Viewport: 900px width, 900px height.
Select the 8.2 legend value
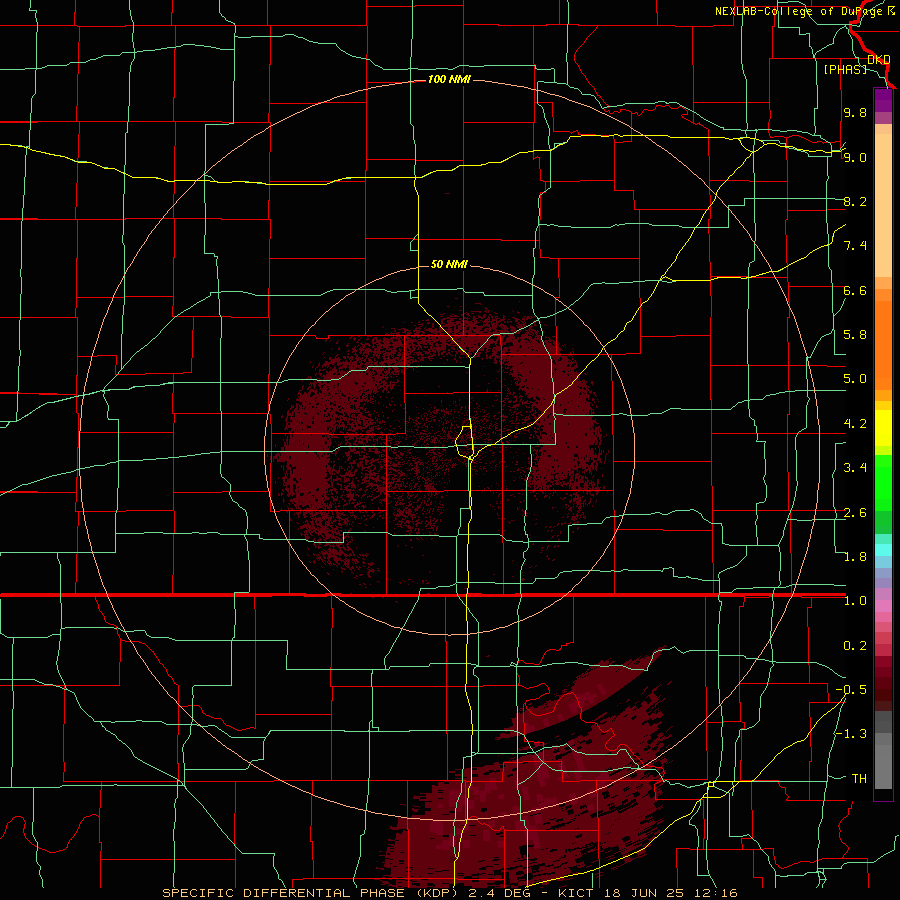855,201
